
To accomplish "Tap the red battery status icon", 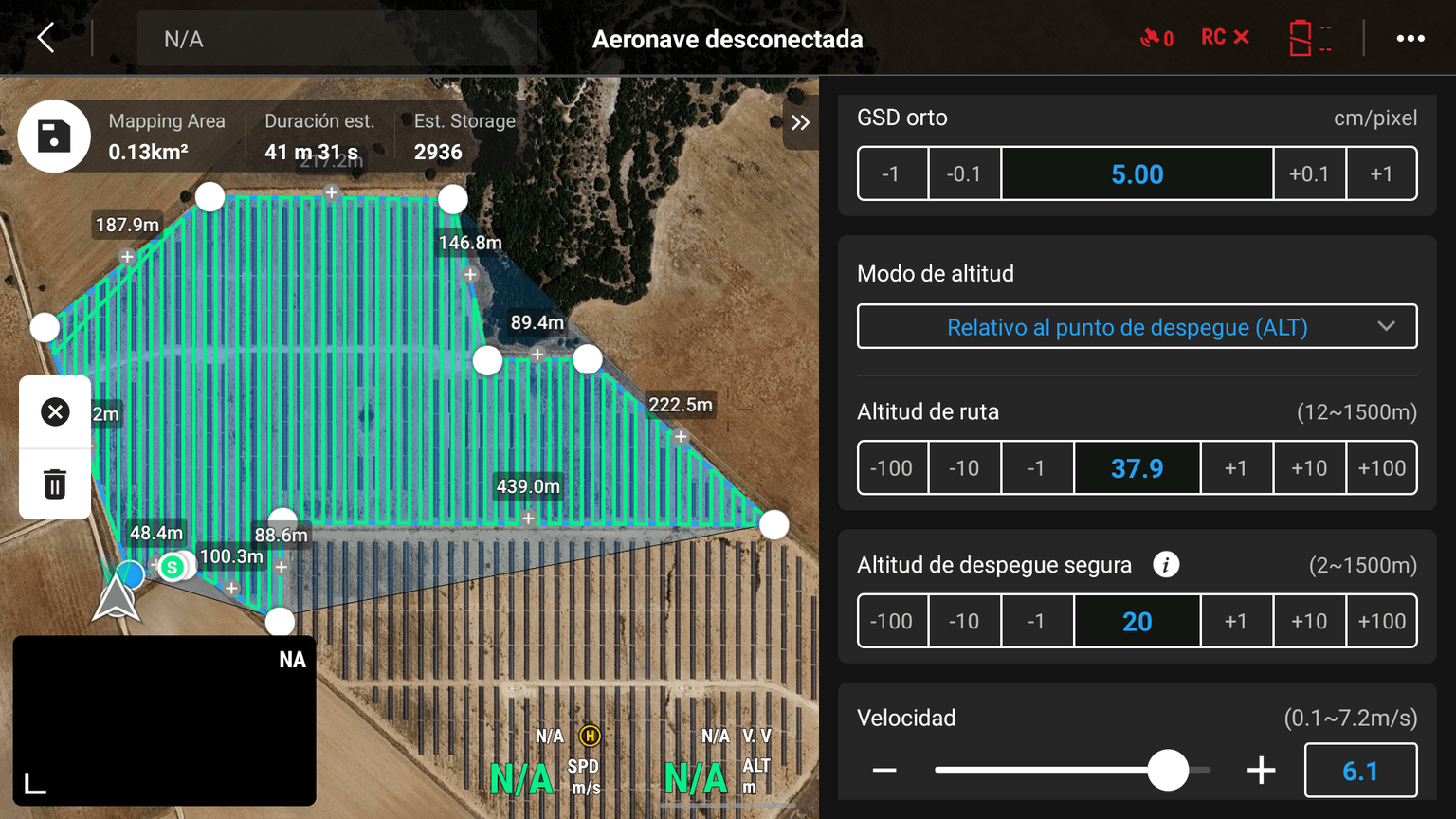I will (x=1310, y=38).
